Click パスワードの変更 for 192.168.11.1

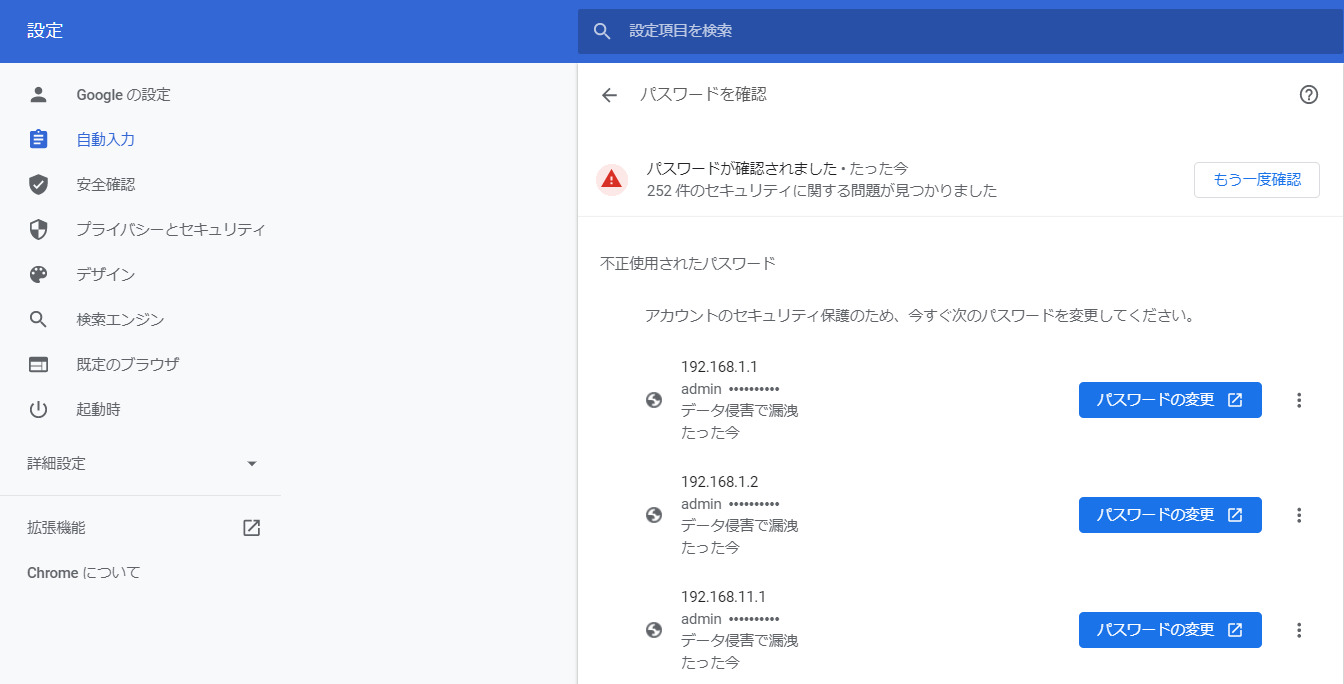(x=1169, y=630)
